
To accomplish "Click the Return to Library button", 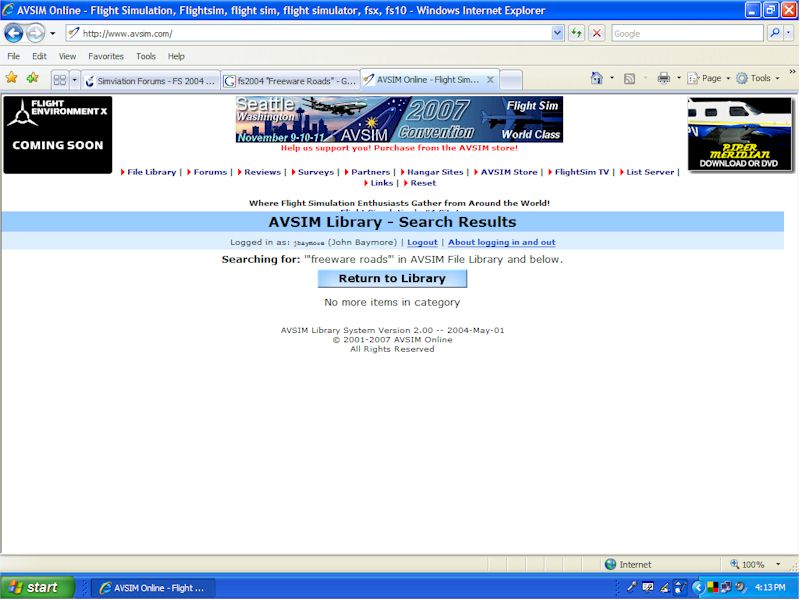I will 392,279.
